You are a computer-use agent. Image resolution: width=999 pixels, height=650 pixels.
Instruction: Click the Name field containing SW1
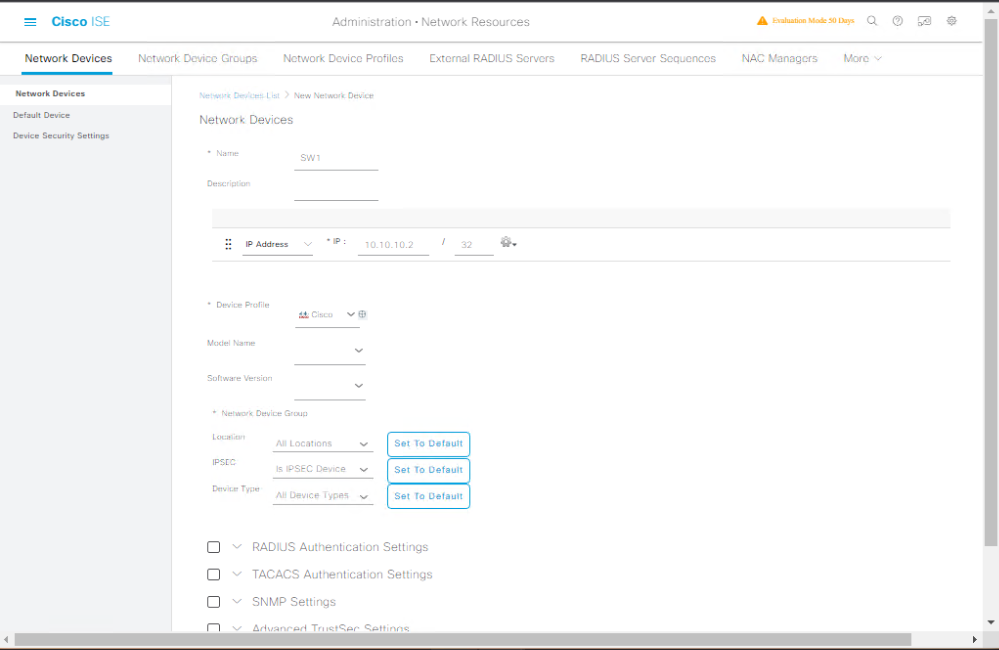click(336, 158)
